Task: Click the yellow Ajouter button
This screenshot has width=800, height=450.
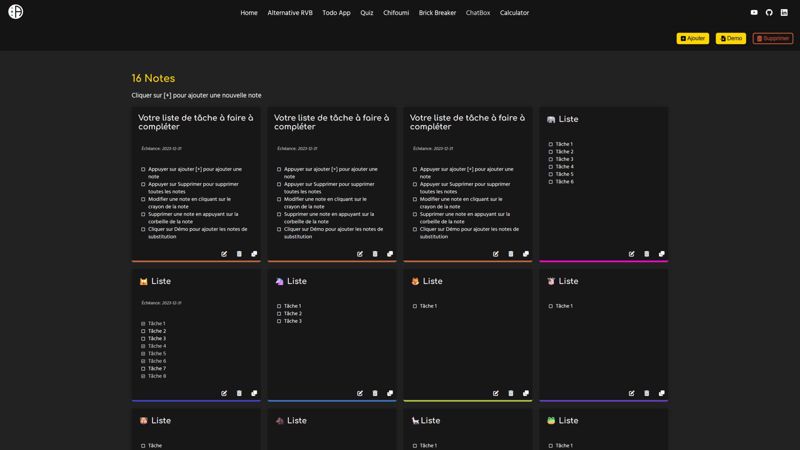Action: click(693, 38)
